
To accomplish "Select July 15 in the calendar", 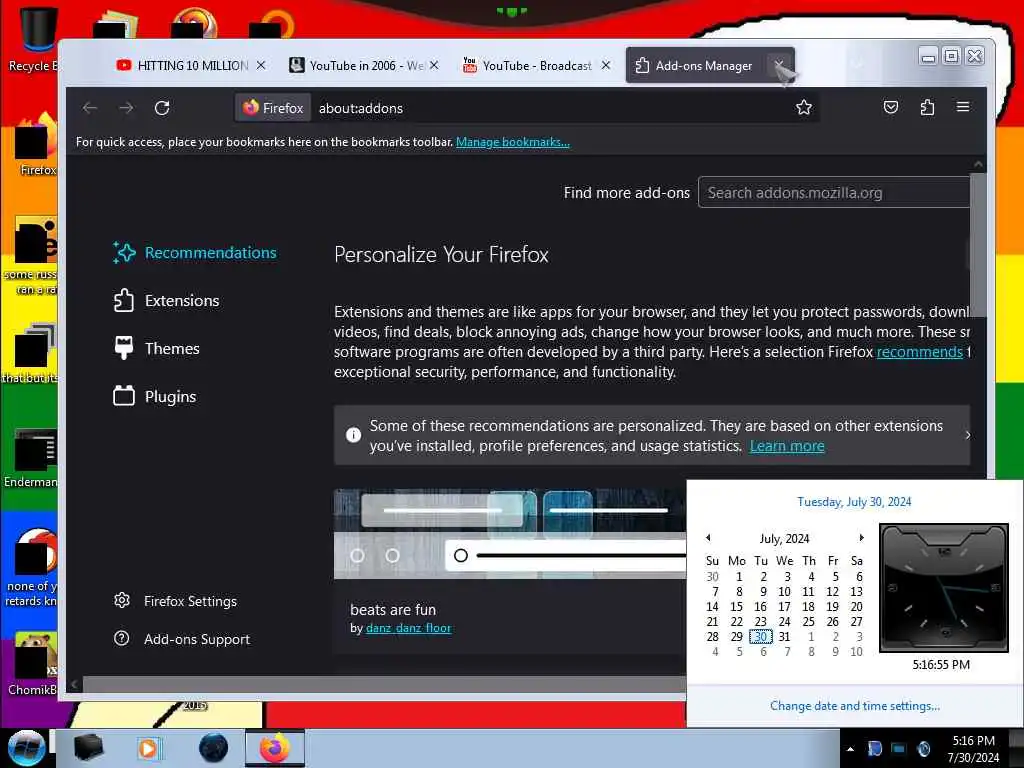I will 737,607.
